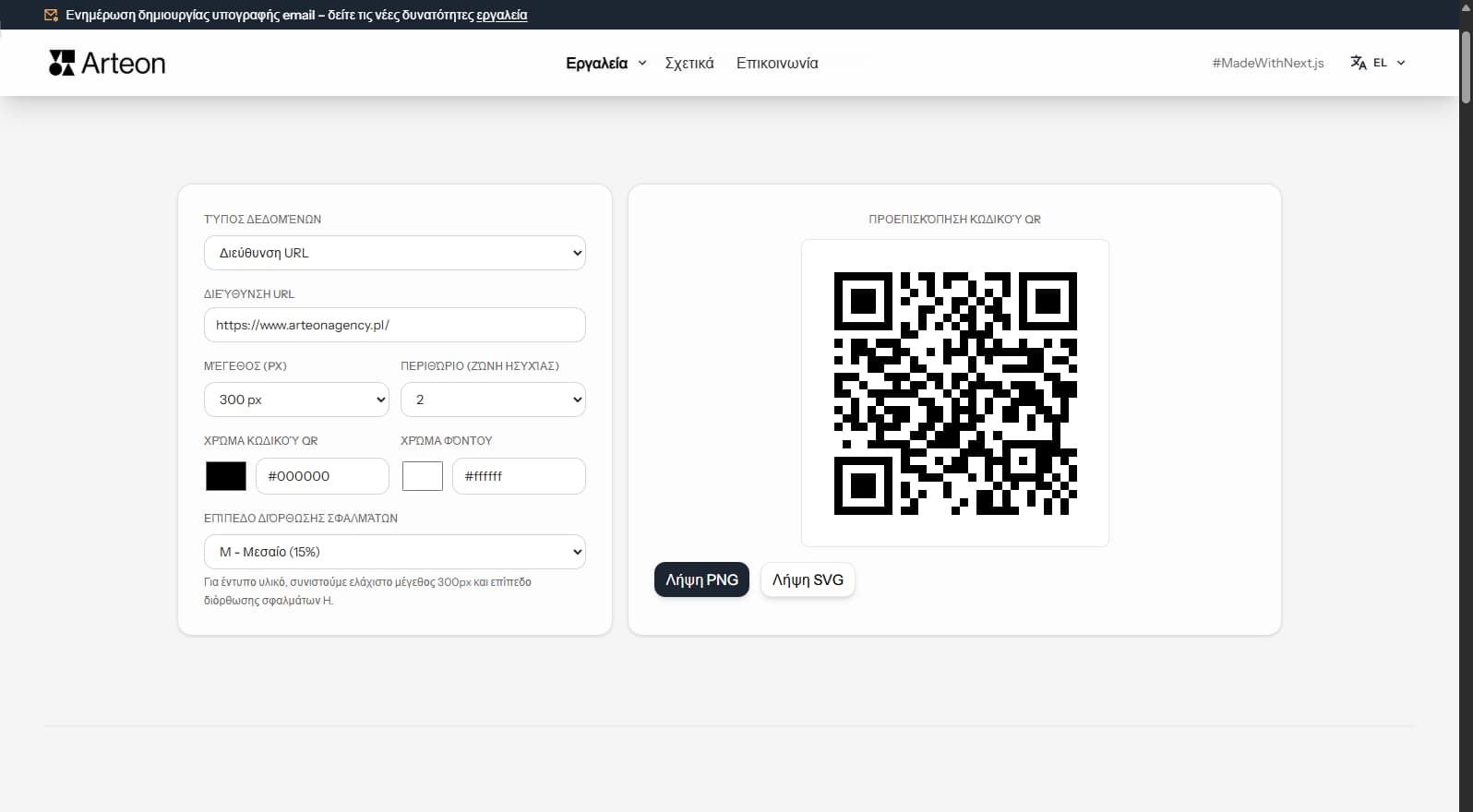Click the ΠΕΡΙΘΏΡΙΟ (ΖΏΝΗ ΗΣΥΧΊΑΣ) label
The width and height of the screenshot is (1473, 812).
tap(480, 366)
